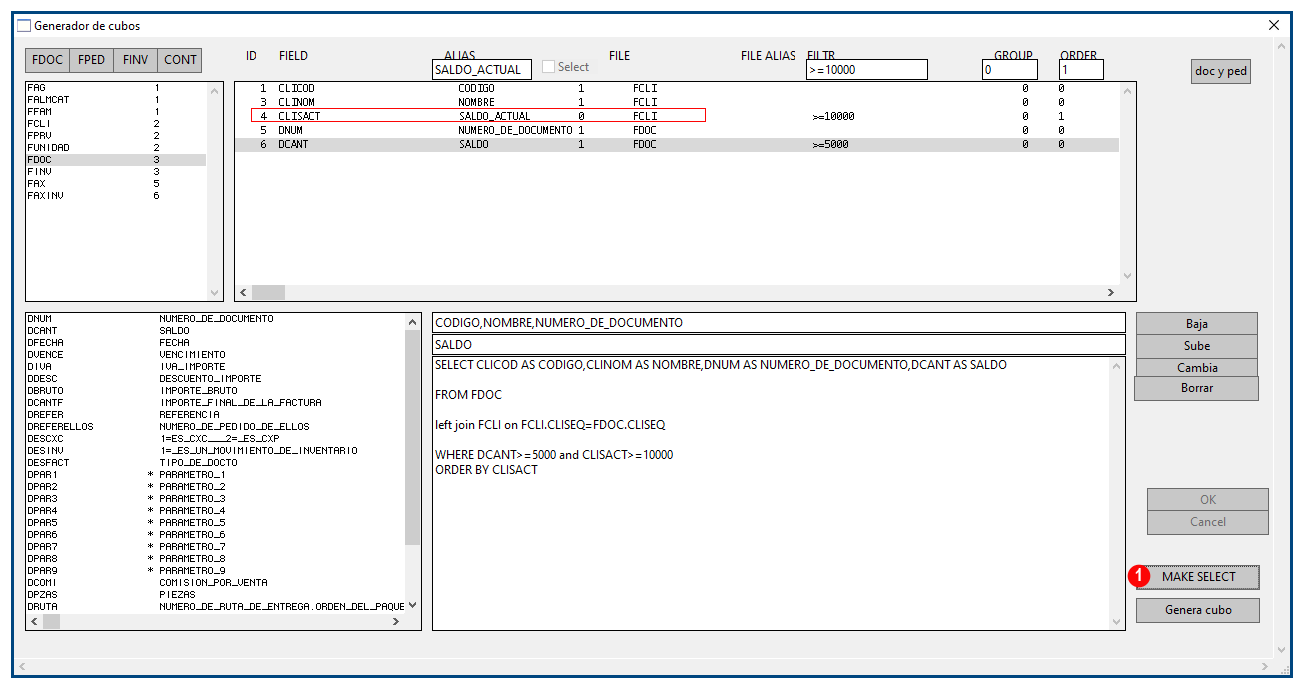Select FALMCAT in the file list
Viewport: 1303px width, 687px height.
pos(115,100)
